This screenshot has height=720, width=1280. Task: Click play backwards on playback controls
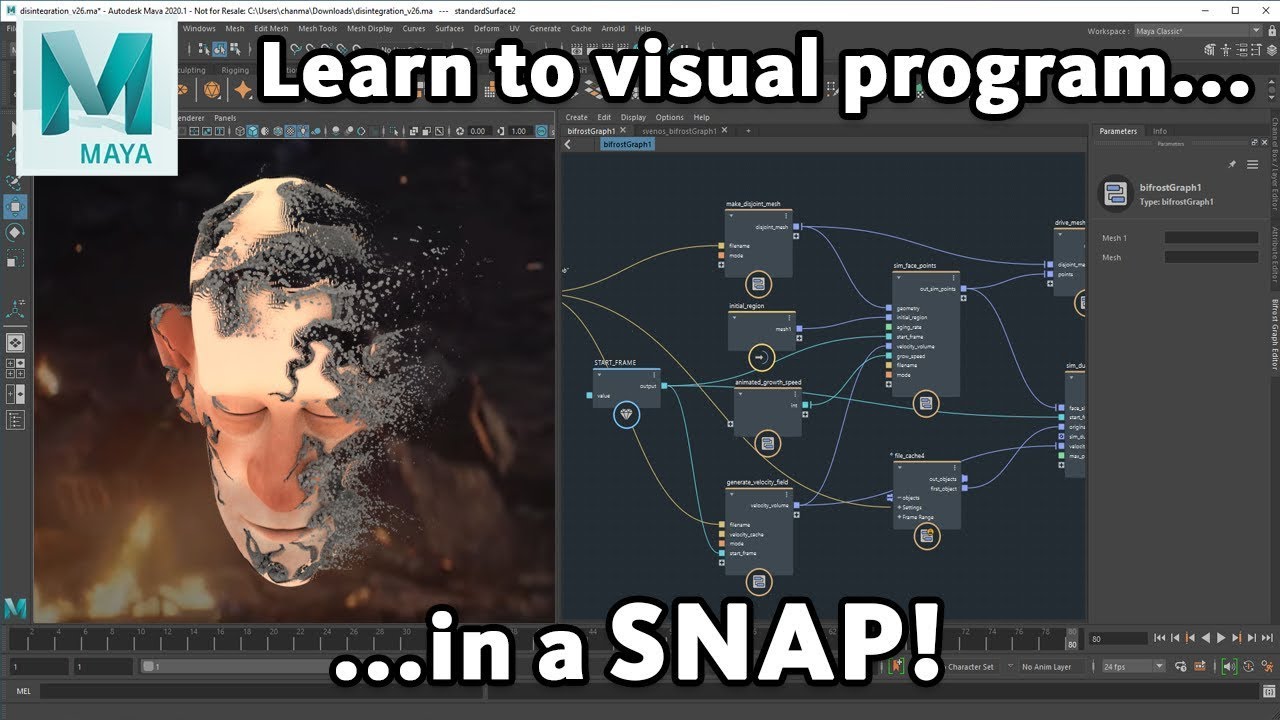pyautogui.click(x=1206, y=638)
